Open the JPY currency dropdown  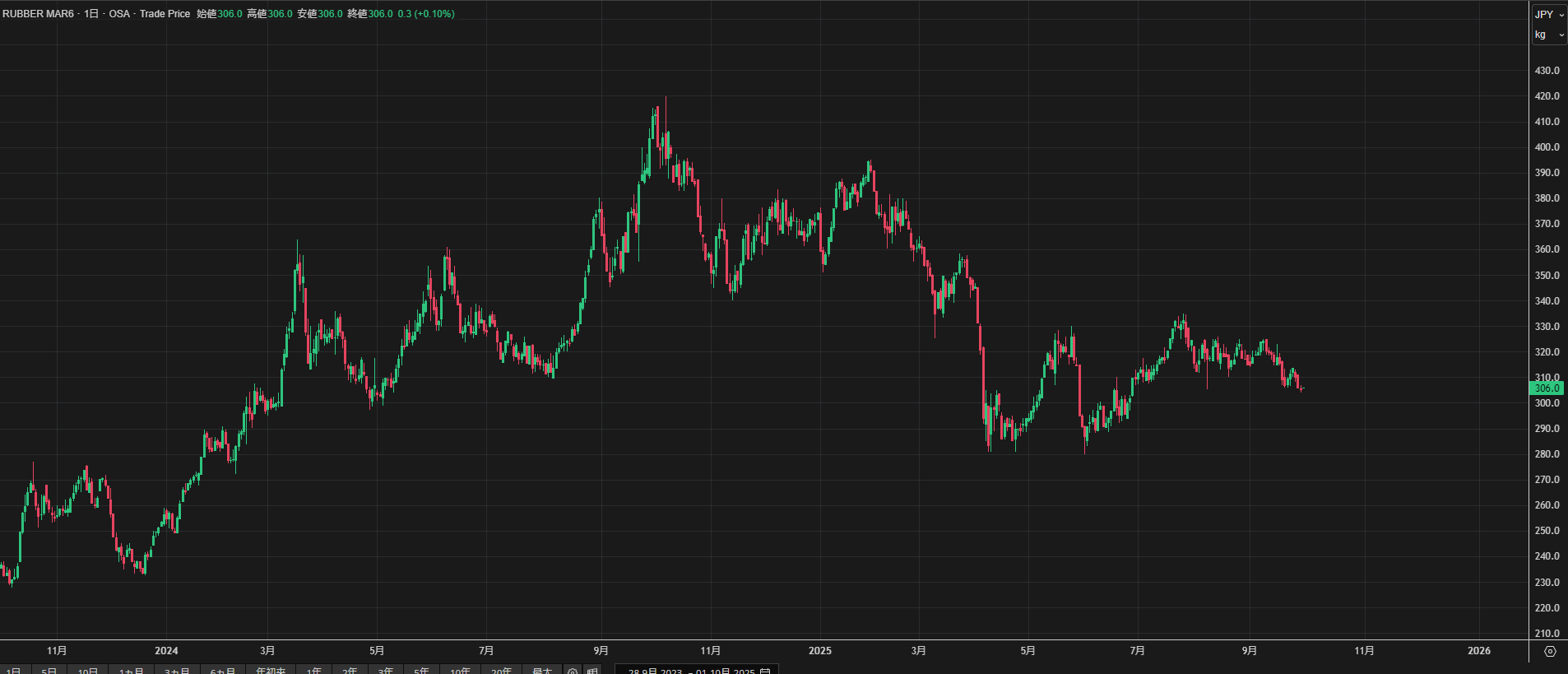1548,14
